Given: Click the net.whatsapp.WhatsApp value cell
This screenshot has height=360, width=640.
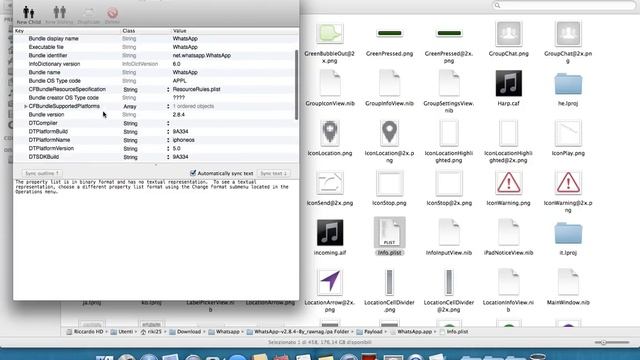Looking at the screenshot, I should 202,56.
